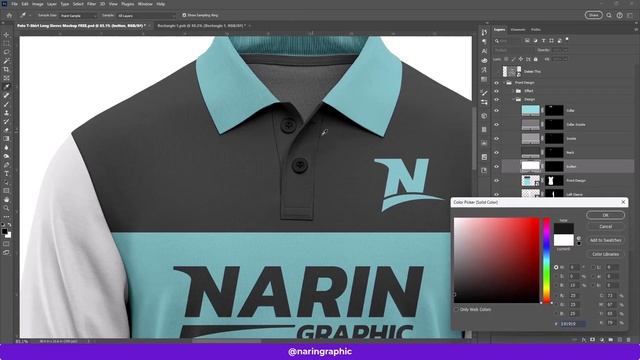Open the layer blend mode dropdown
This screenshot has height=360, width=640.
tap(514, 50)
